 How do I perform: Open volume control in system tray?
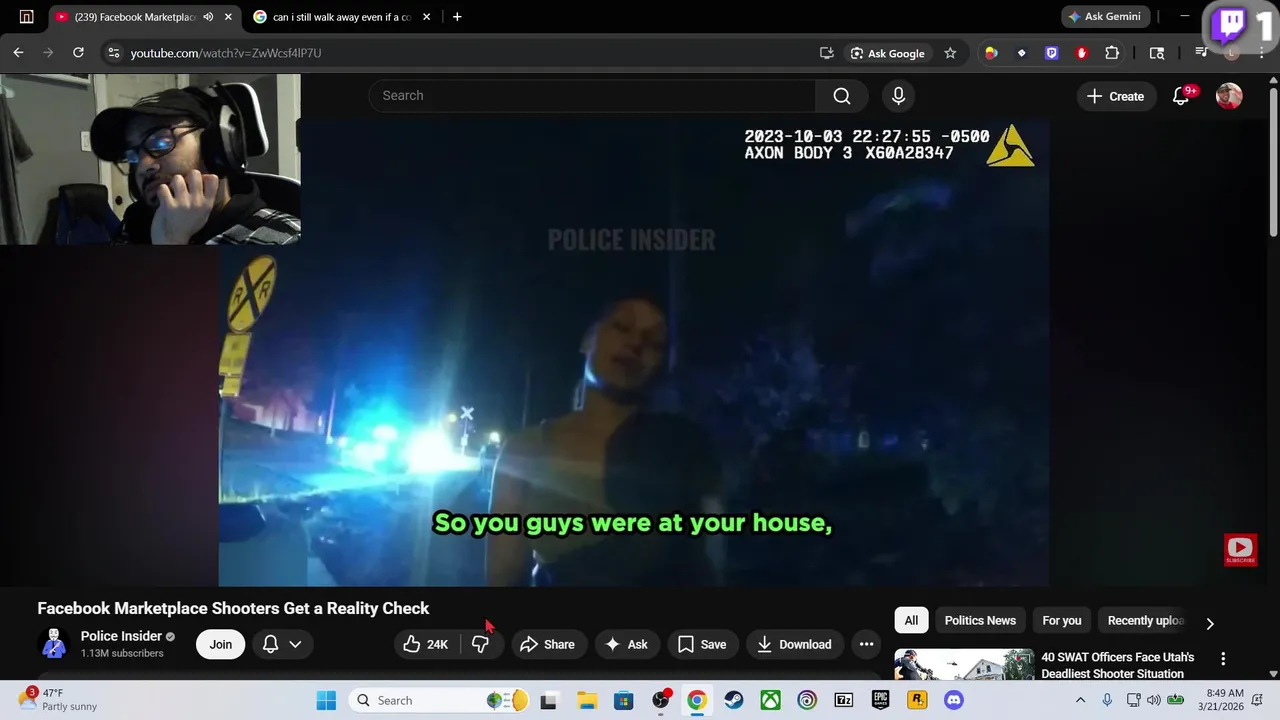[x=1153, y=700]
